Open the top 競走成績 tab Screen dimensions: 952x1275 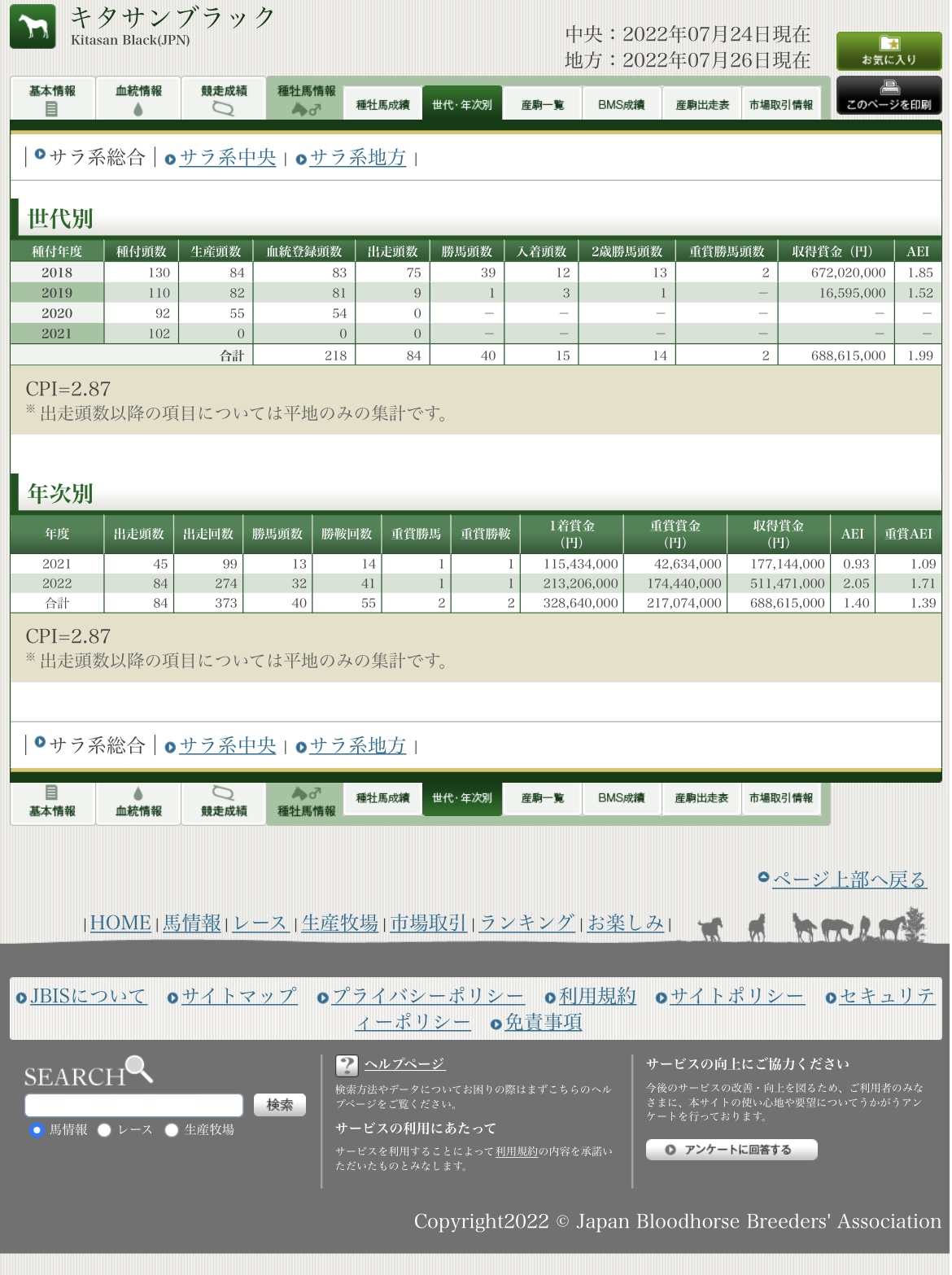224,98
